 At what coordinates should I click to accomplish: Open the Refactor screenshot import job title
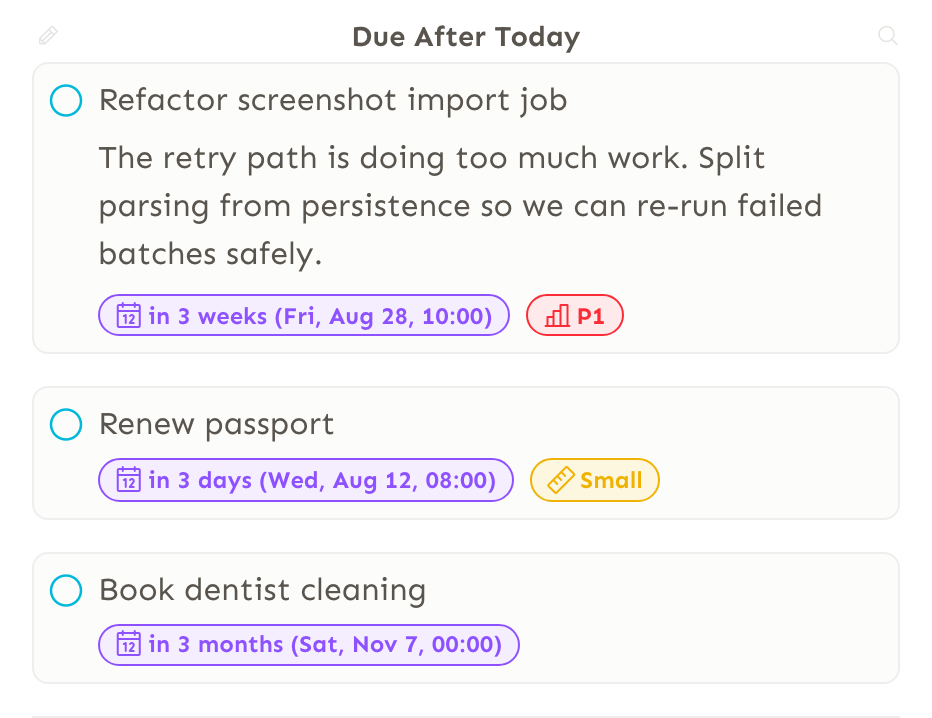pos(333,100)
